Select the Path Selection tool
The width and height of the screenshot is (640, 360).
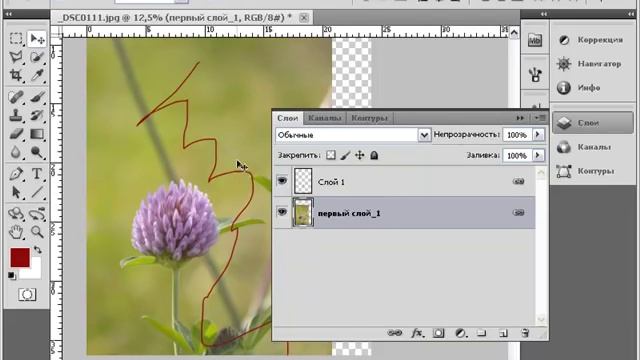pos(16,192)
